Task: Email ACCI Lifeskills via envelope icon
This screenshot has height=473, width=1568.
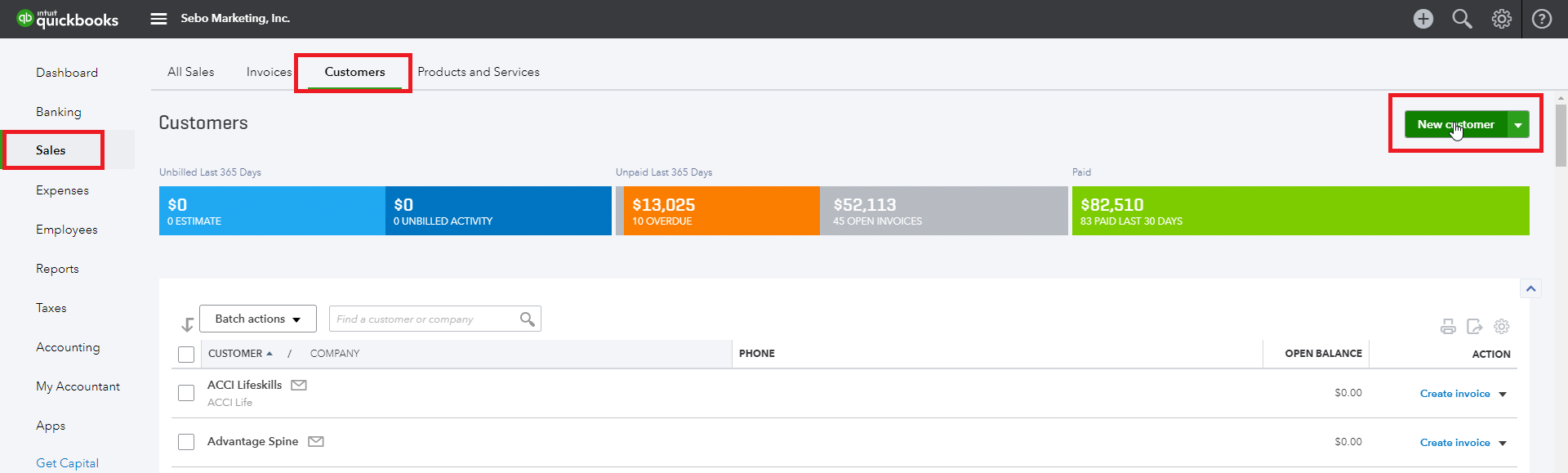Action: [299, 385]
